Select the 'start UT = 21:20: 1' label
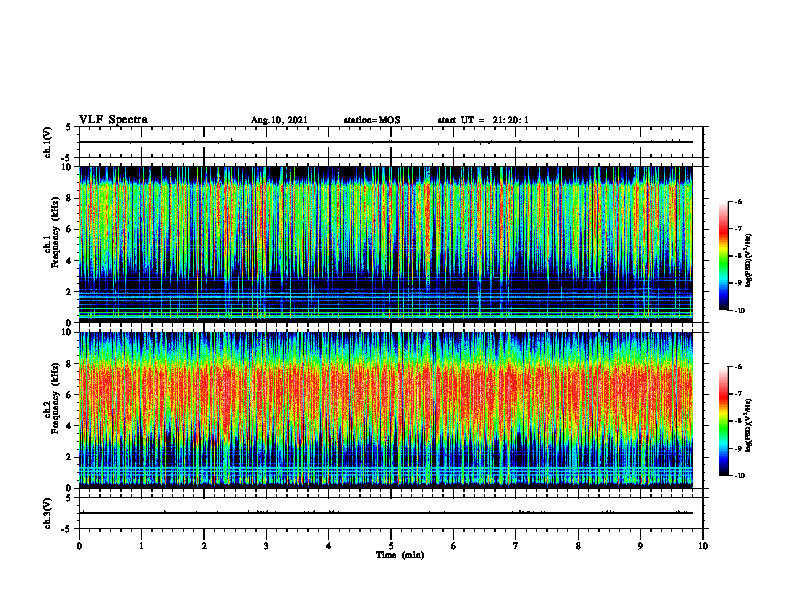The image size is (792, 612). pyautogui.click(x=483, y=120)
